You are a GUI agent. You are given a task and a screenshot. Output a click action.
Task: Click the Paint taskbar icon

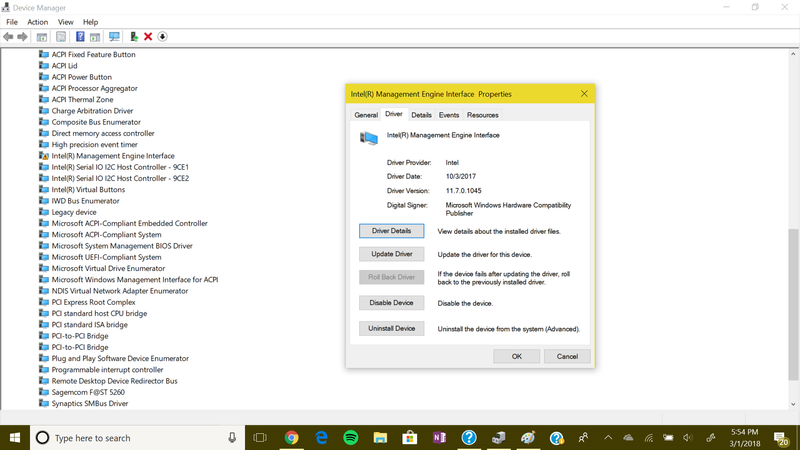click(528, 438)
